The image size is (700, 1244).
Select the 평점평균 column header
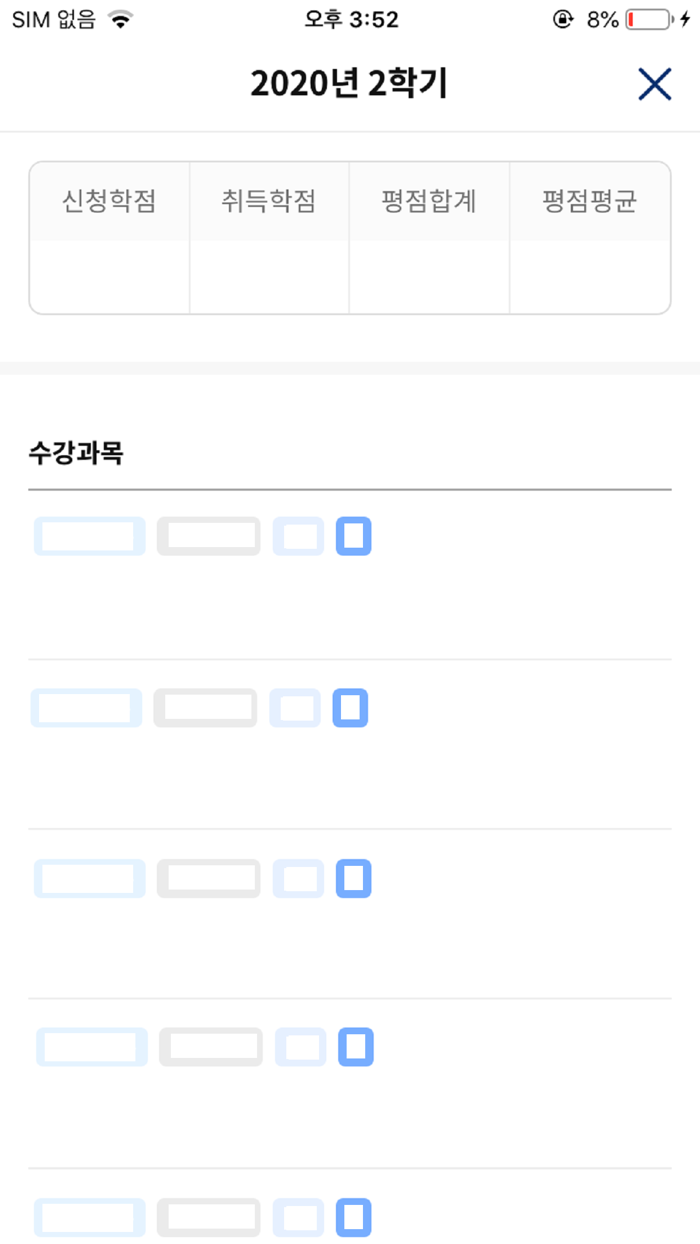[x=589, y=201]
